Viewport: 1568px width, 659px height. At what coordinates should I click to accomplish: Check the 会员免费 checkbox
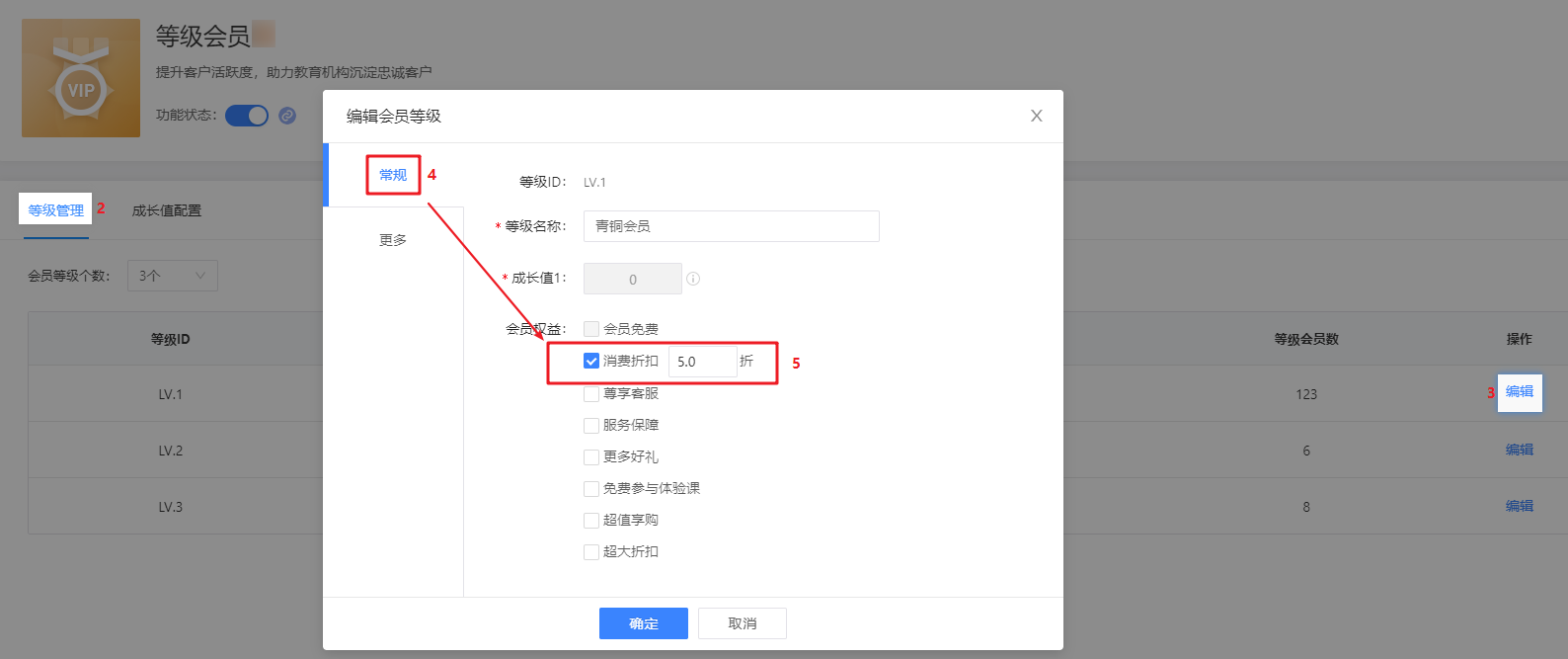(591, 329)
